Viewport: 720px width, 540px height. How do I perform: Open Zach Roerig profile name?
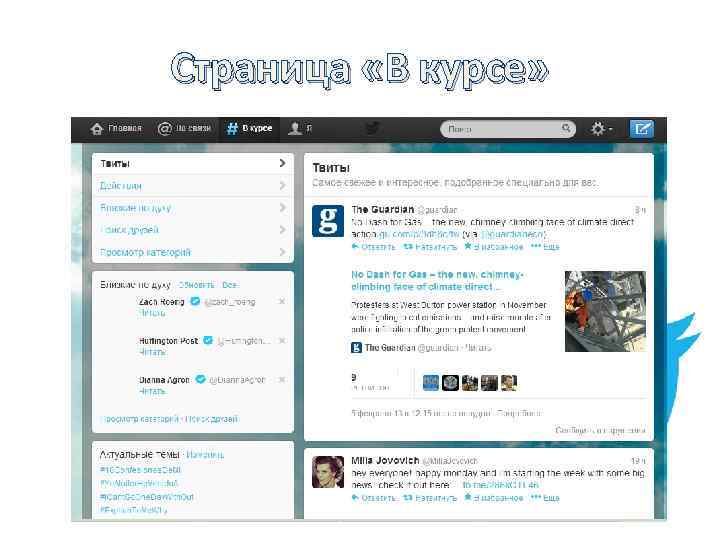tap(161, 302)
